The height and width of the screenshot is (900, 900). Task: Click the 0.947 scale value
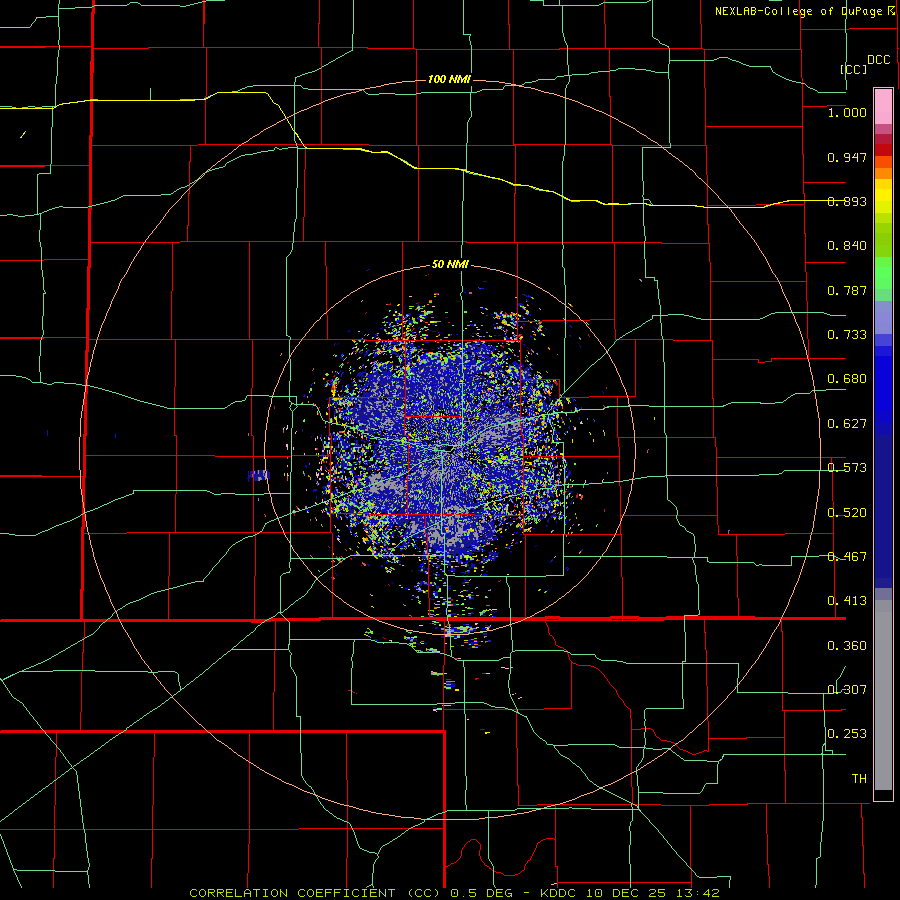click(x=847, y=157)
